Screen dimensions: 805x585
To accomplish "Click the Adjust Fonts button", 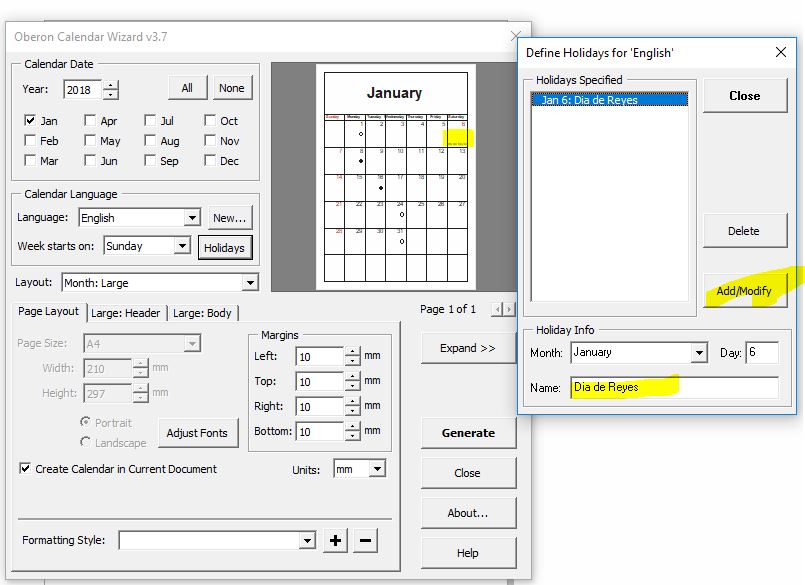I will click(197, 433).
